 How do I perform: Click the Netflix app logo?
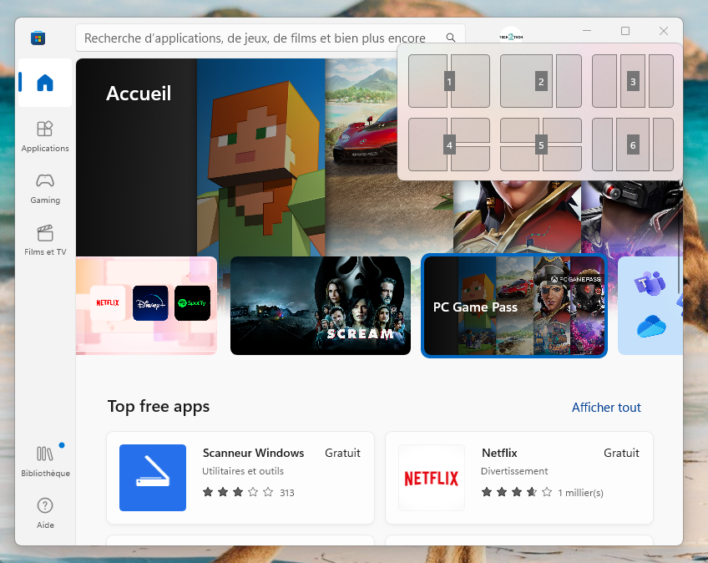tap(431, 478)
